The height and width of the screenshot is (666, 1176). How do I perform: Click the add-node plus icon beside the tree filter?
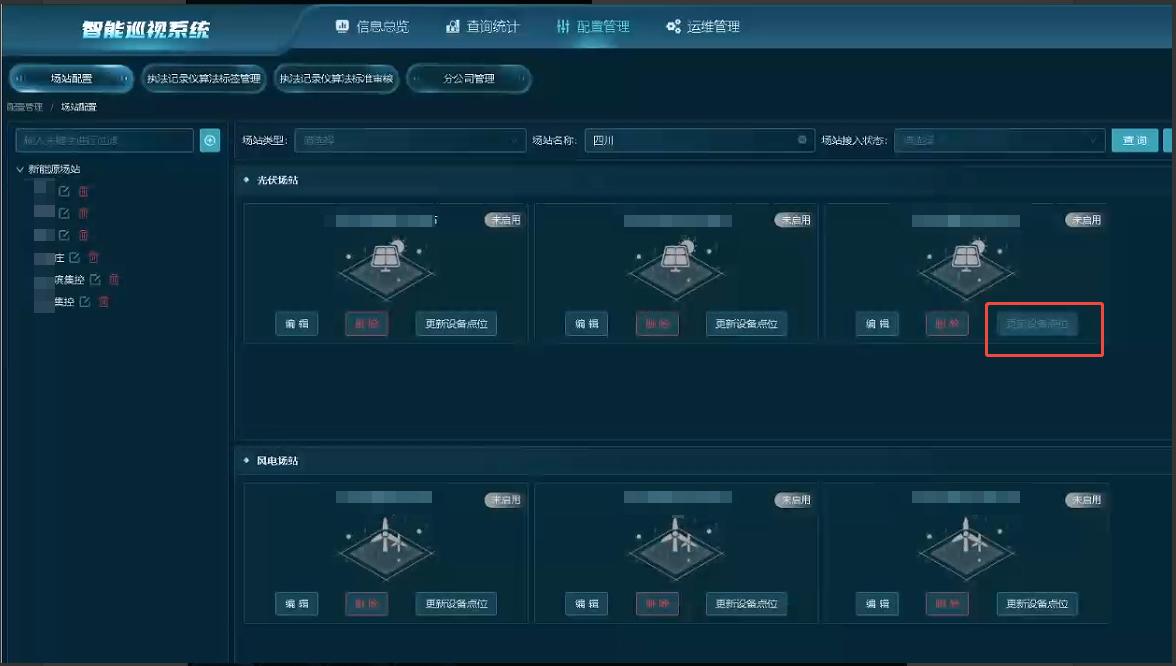210,141
